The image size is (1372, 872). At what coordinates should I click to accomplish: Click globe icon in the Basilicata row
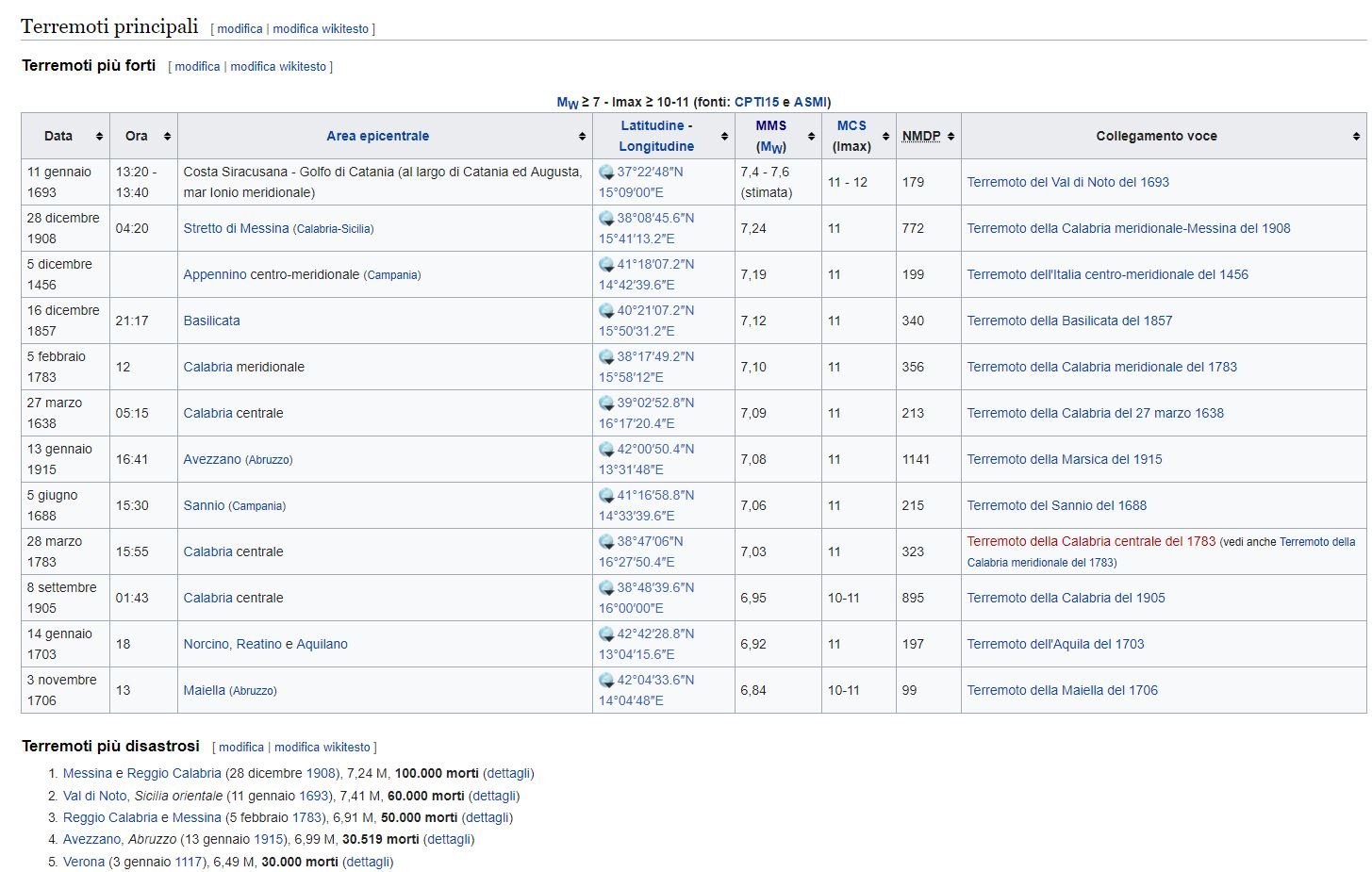pyautogui.click(x=606, y=311)
